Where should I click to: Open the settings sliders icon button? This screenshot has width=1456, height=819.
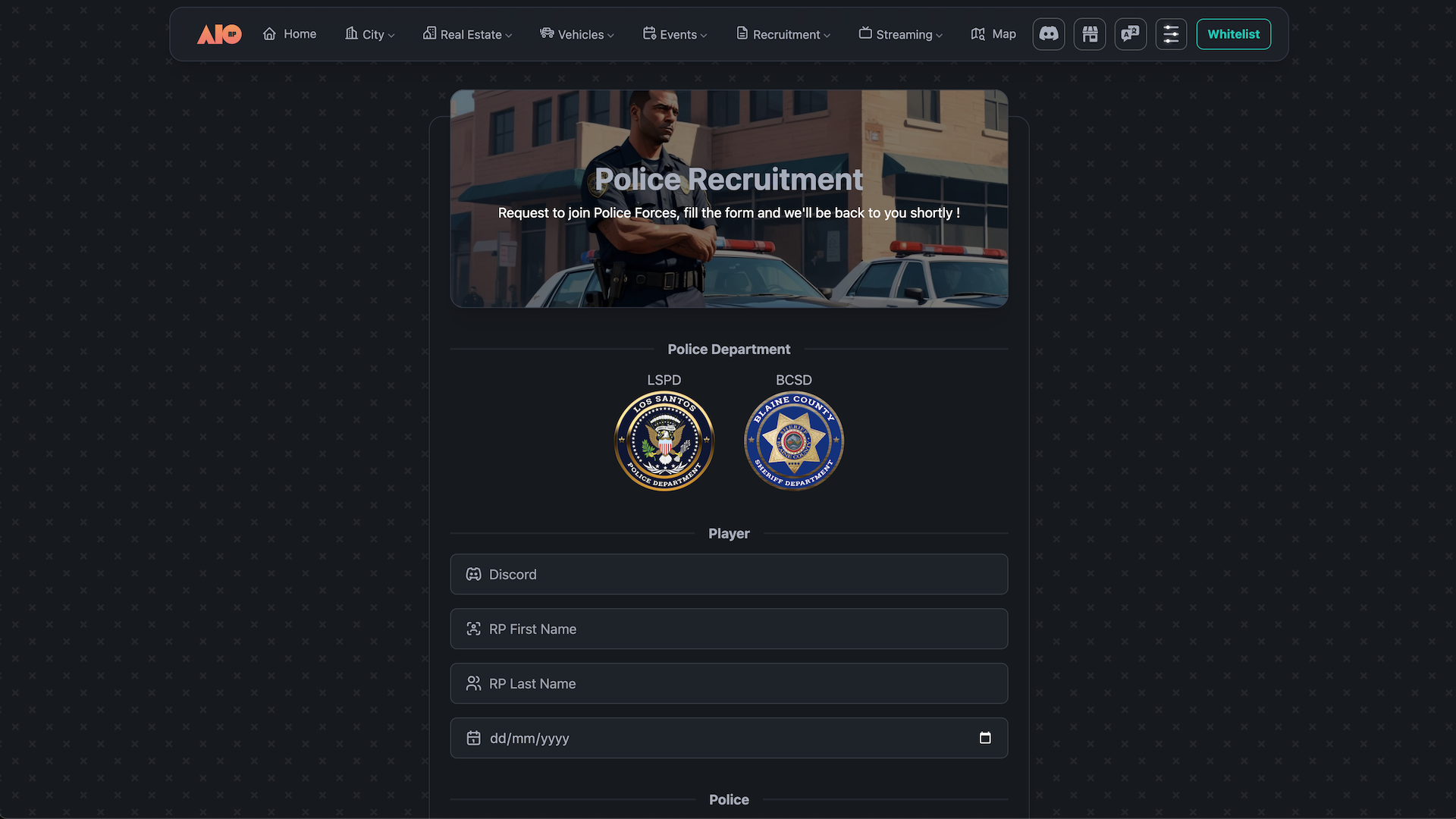tap(1171, 34)
